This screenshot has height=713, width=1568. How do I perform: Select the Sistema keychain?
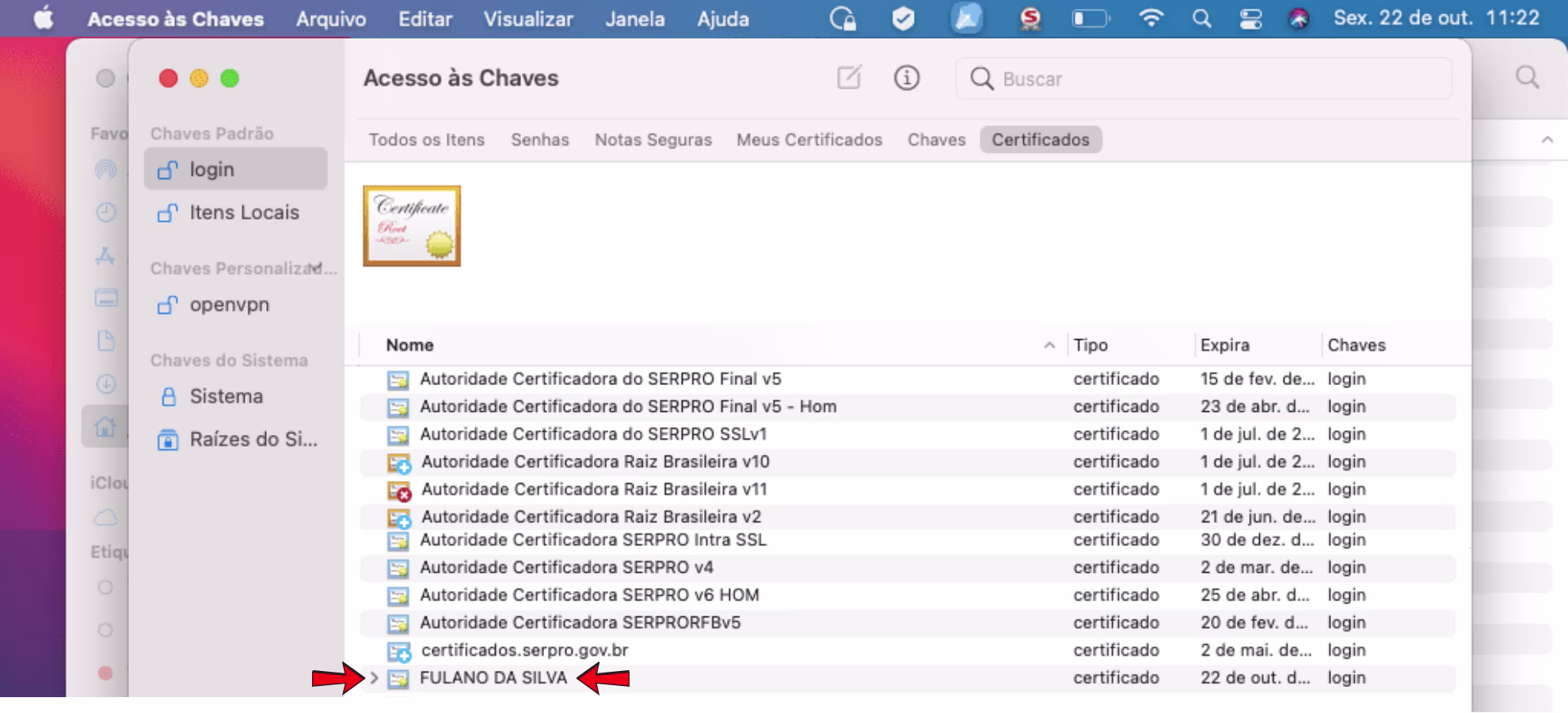tap(236, 396)
